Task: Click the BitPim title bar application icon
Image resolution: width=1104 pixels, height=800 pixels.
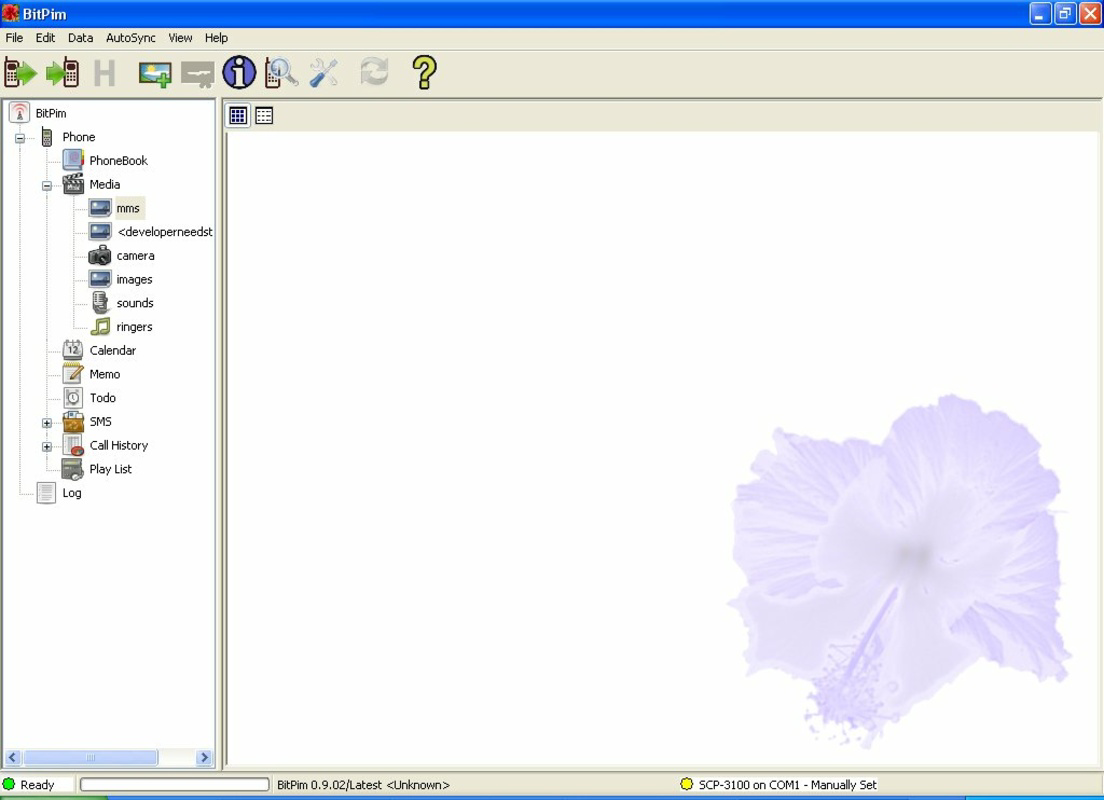Action: tap(11, 13)
